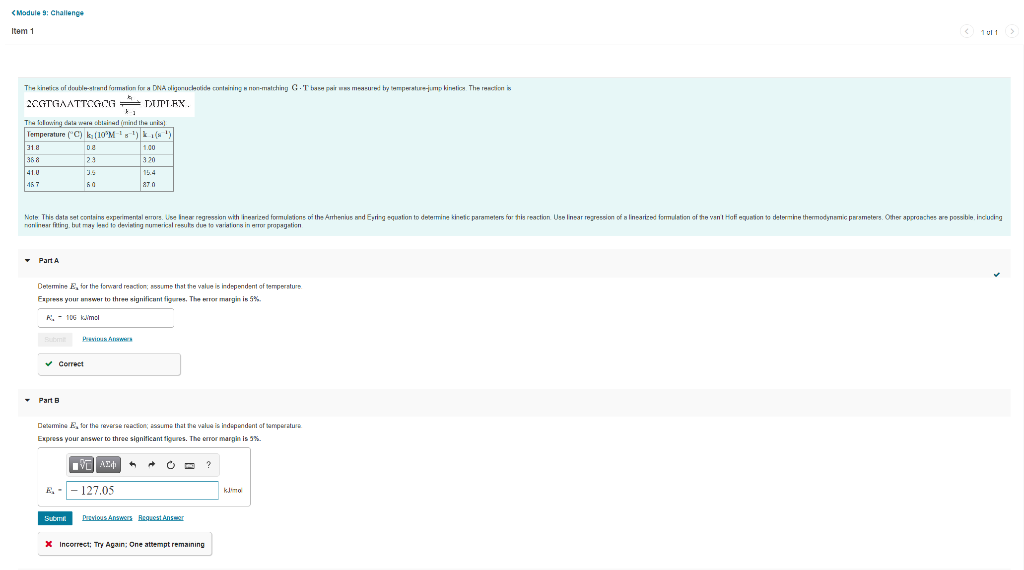
Task: Click the Request Answer link
Action: coord(161,518)
